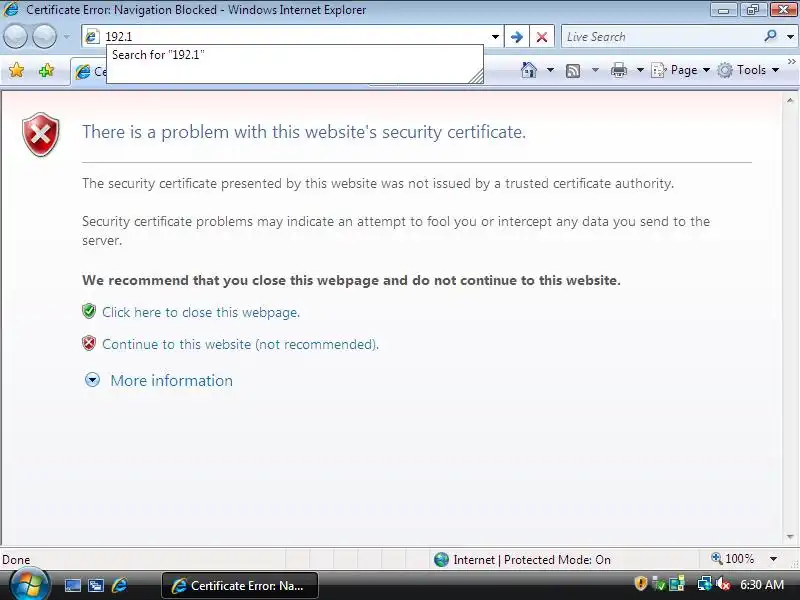This screenshot has height=600, width=800.
Task: Click the security shield tray icon
Action: click(x=640, y=583)
